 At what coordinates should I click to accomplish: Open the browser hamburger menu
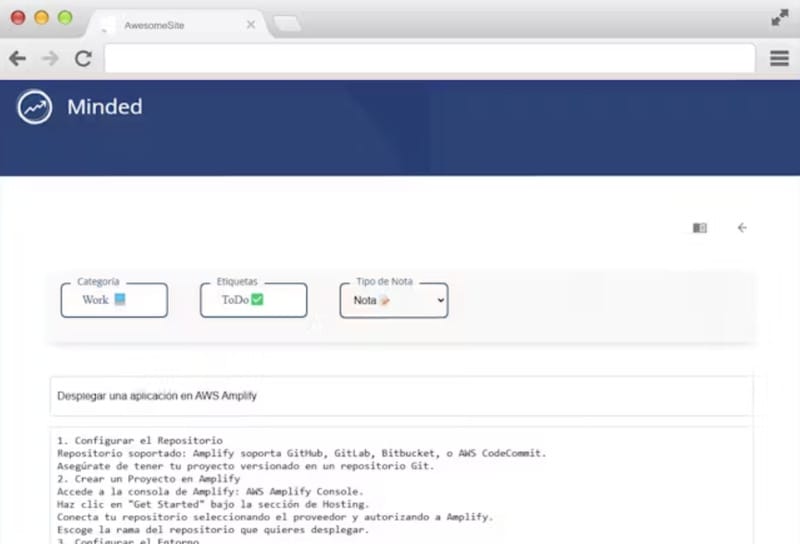(x=779, y=59)
